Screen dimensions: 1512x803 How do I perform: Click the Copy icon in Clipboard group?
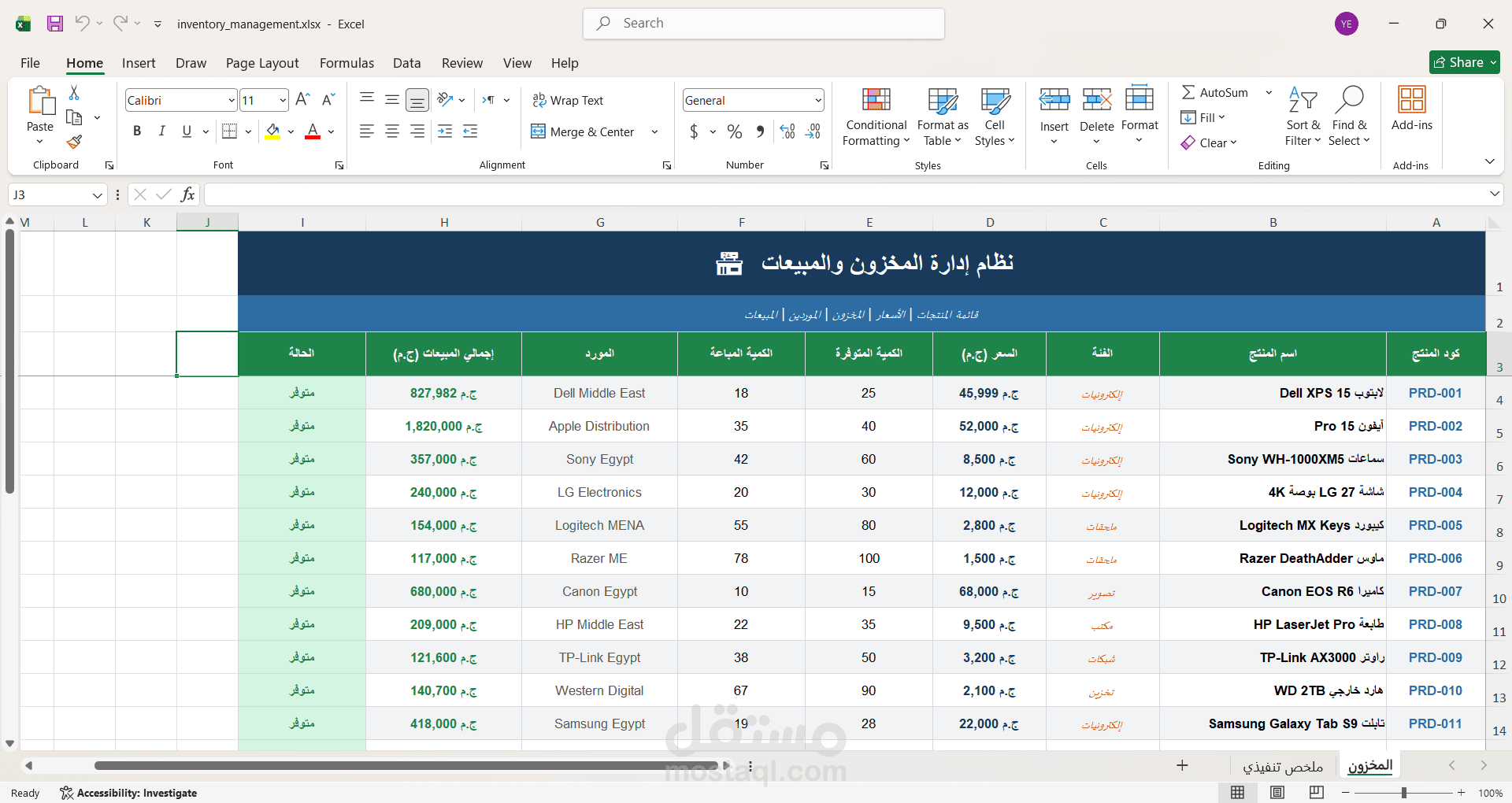pos(74,117)
